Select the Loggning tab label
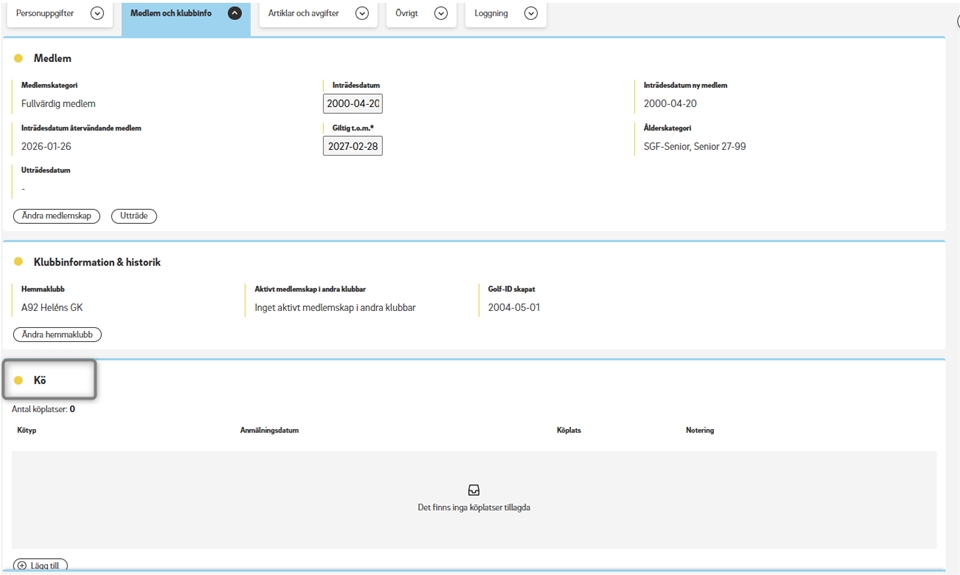 tap(491, 13)
